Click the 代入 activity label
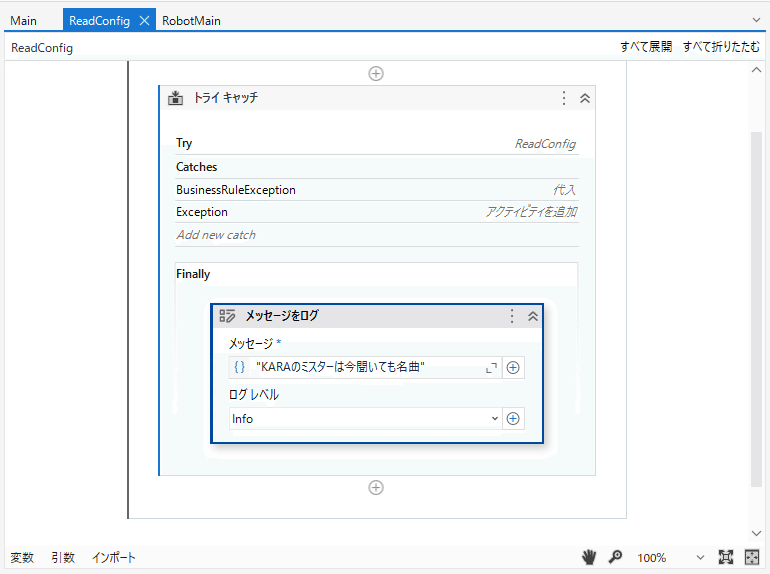 tap(564, 190)
